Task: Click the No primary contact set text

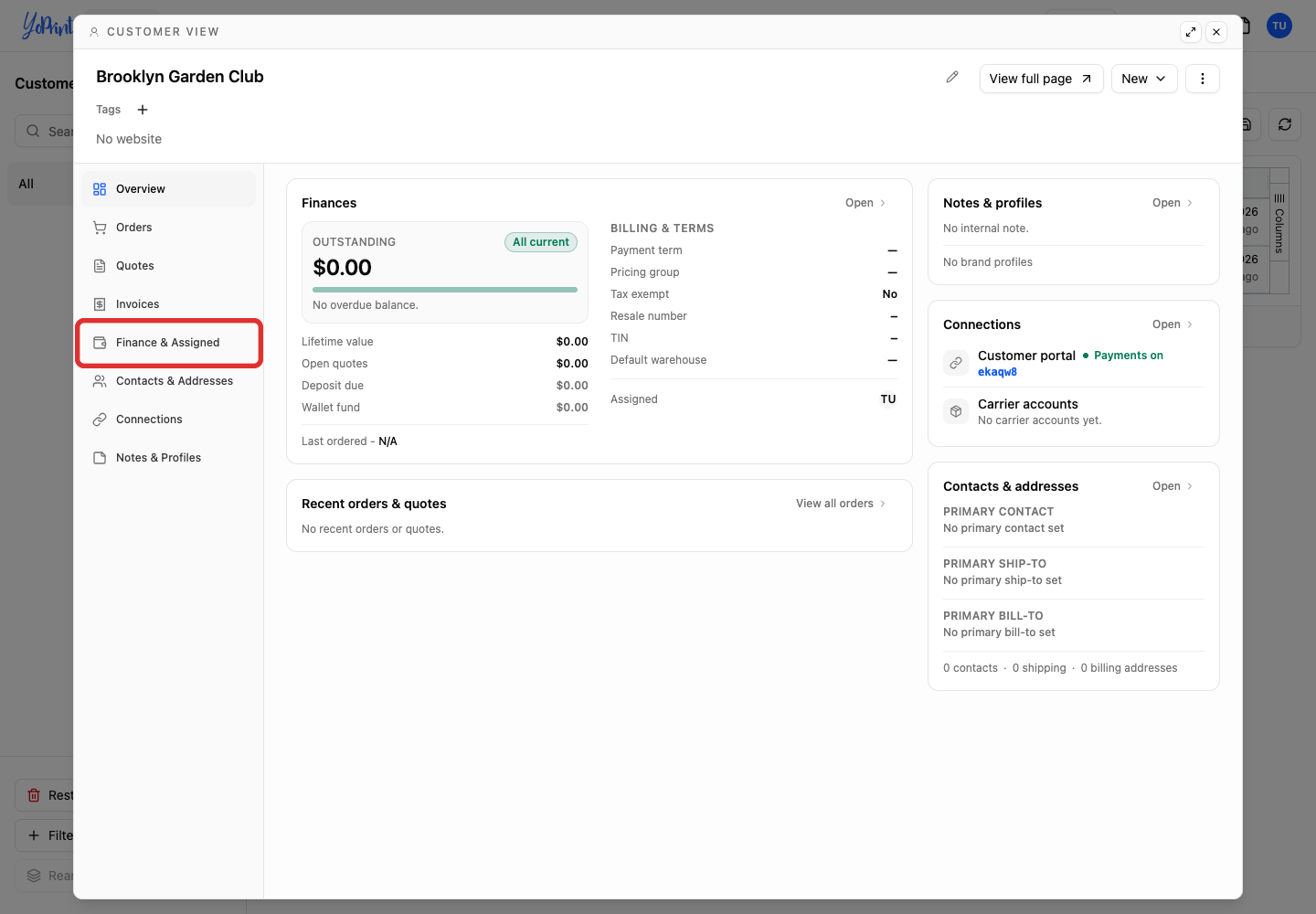Action: point(1003,528)
